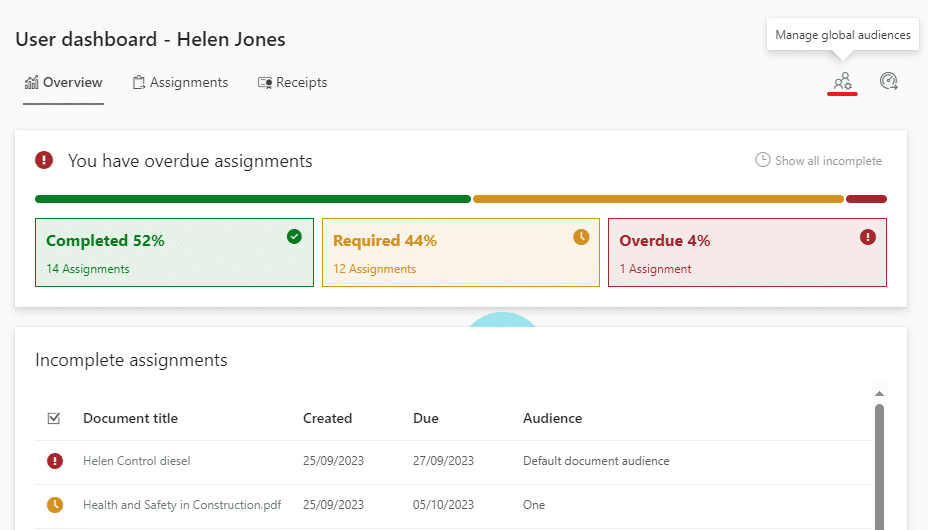Click Default document audience cell
This screenshot has height=530, width=928.
(x=596, y=461)
